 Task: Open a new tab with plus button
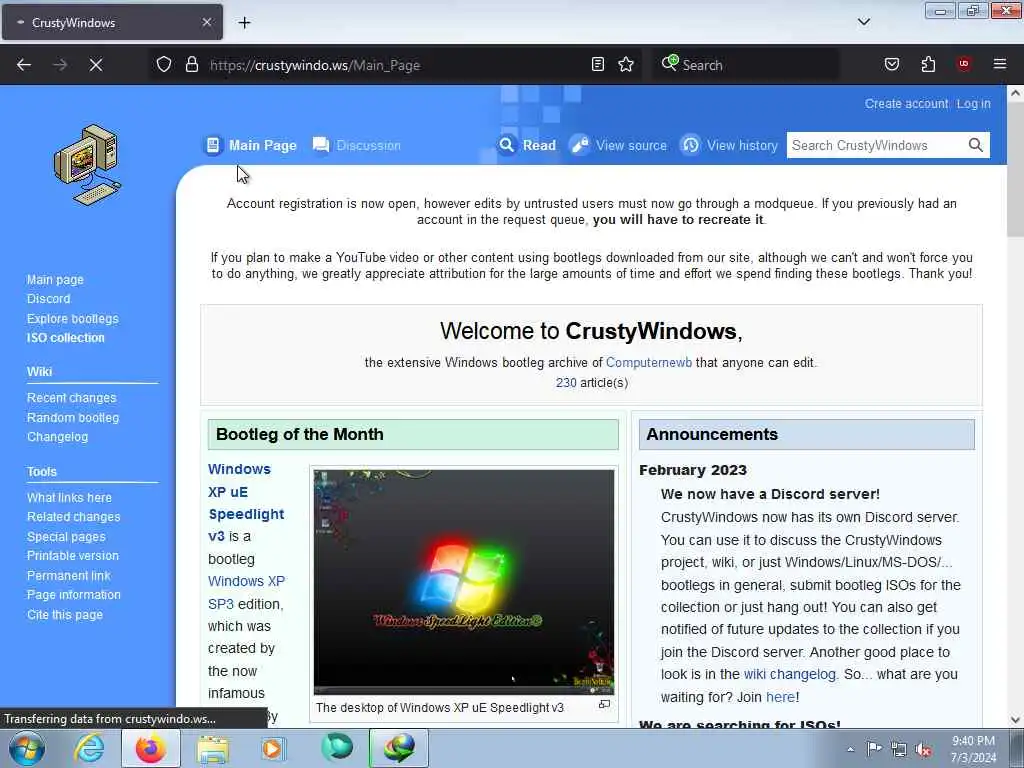(244, 23)
